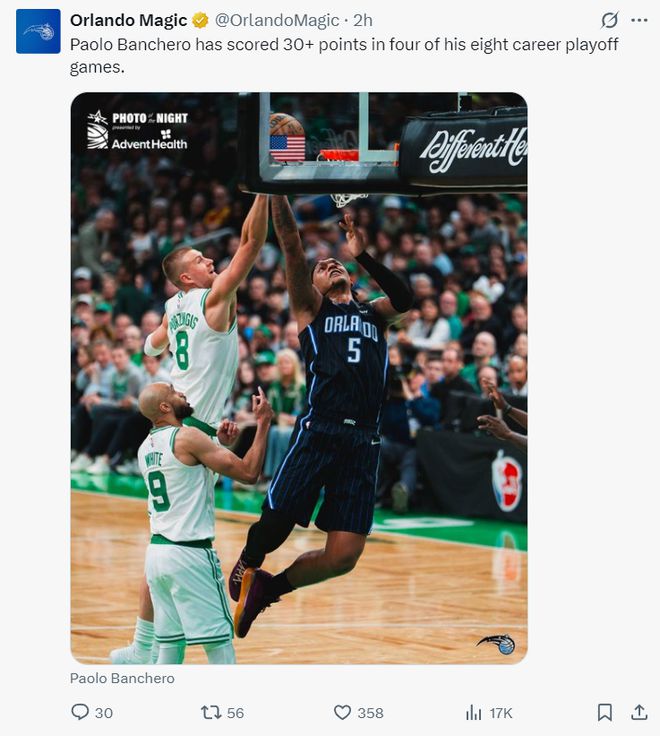The image size is (660, 736).
Task: Like the post with the heart icon
Action: [x=342, y=713]
